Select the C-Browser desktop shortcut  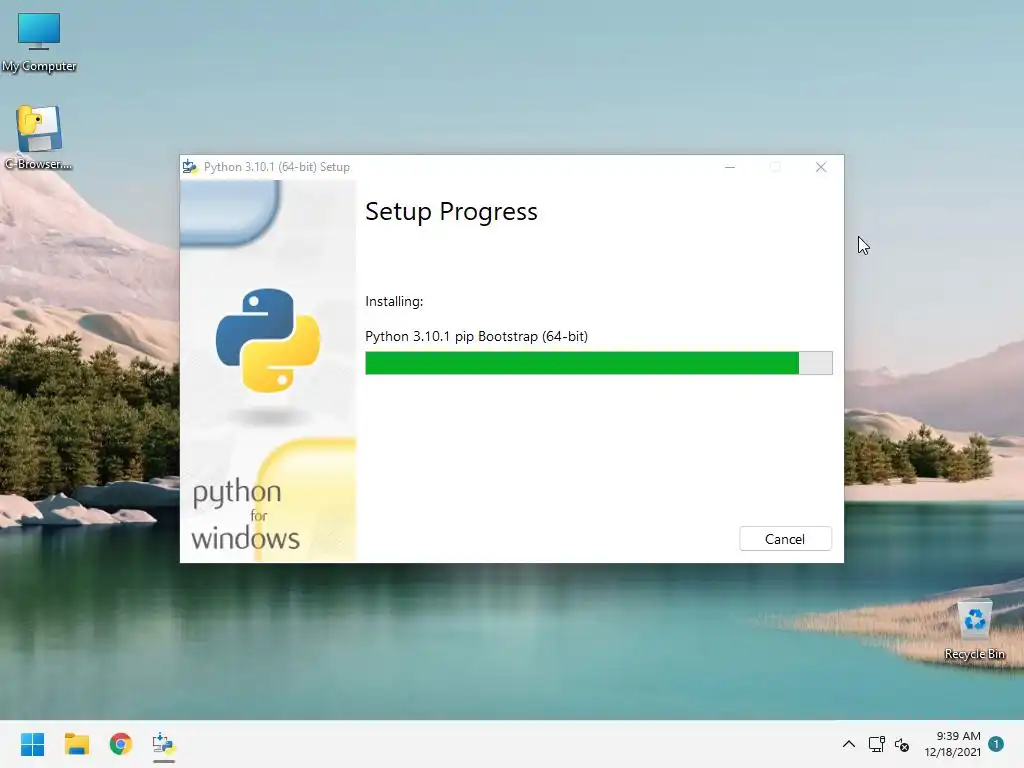(39, 138)
